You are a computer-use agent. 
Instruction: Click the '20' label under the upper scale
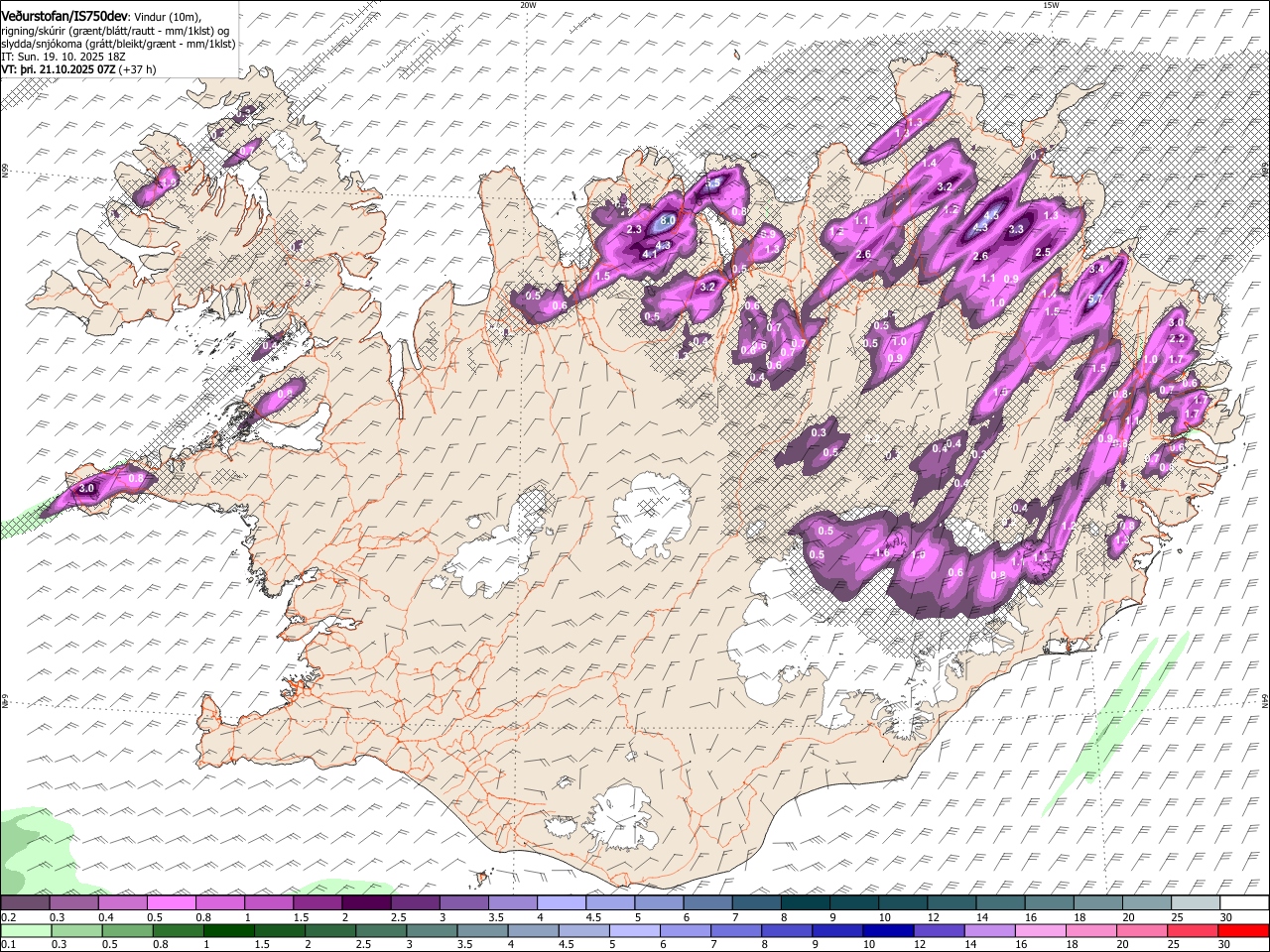click(x=1128, y=917)
